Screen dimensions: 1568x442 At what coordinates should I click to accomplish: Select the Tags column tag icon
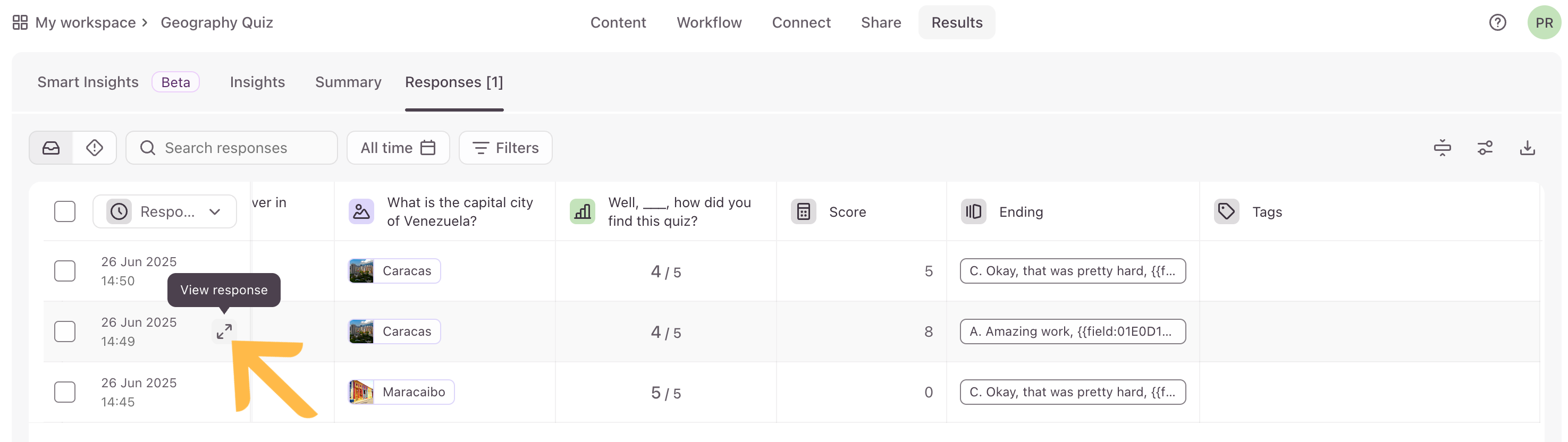coord(1226,211)
